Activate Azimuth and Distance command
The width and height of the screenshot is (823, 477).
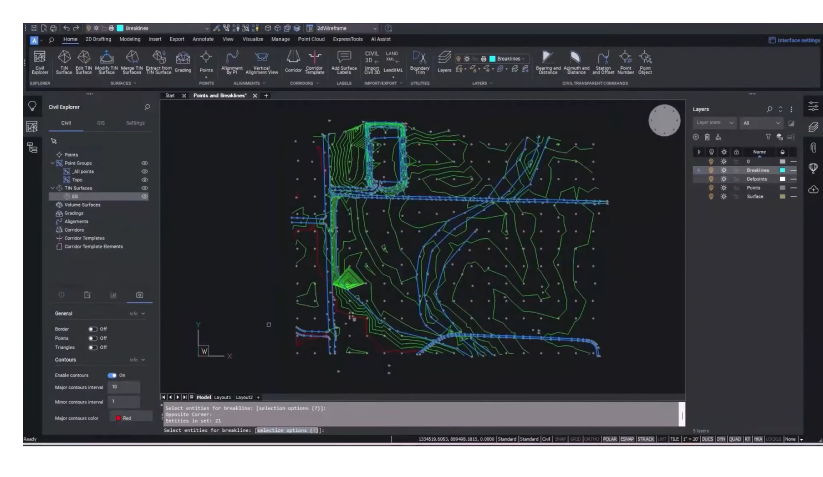(576, 62)
